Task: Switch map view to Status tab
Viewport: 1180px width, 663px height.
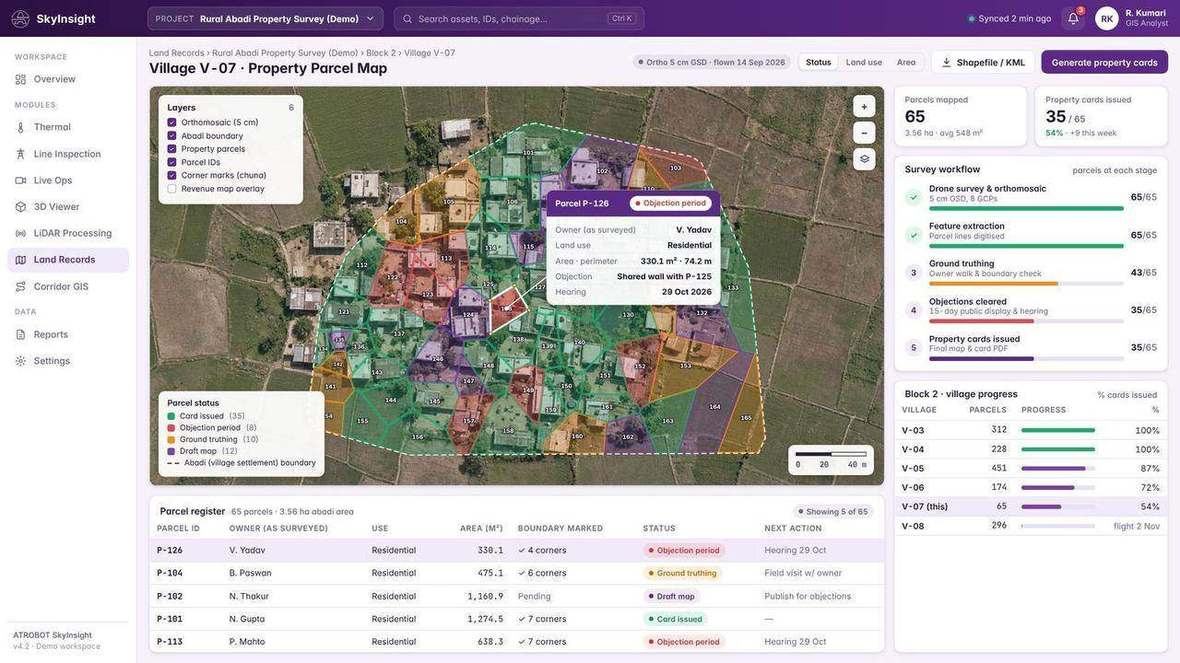Action: pos(818,62)
